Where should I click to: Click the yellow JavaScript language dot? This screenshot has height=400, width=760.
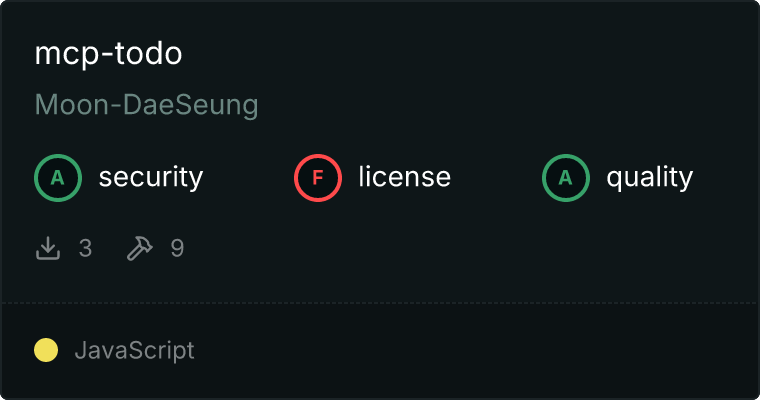[46, 350]
